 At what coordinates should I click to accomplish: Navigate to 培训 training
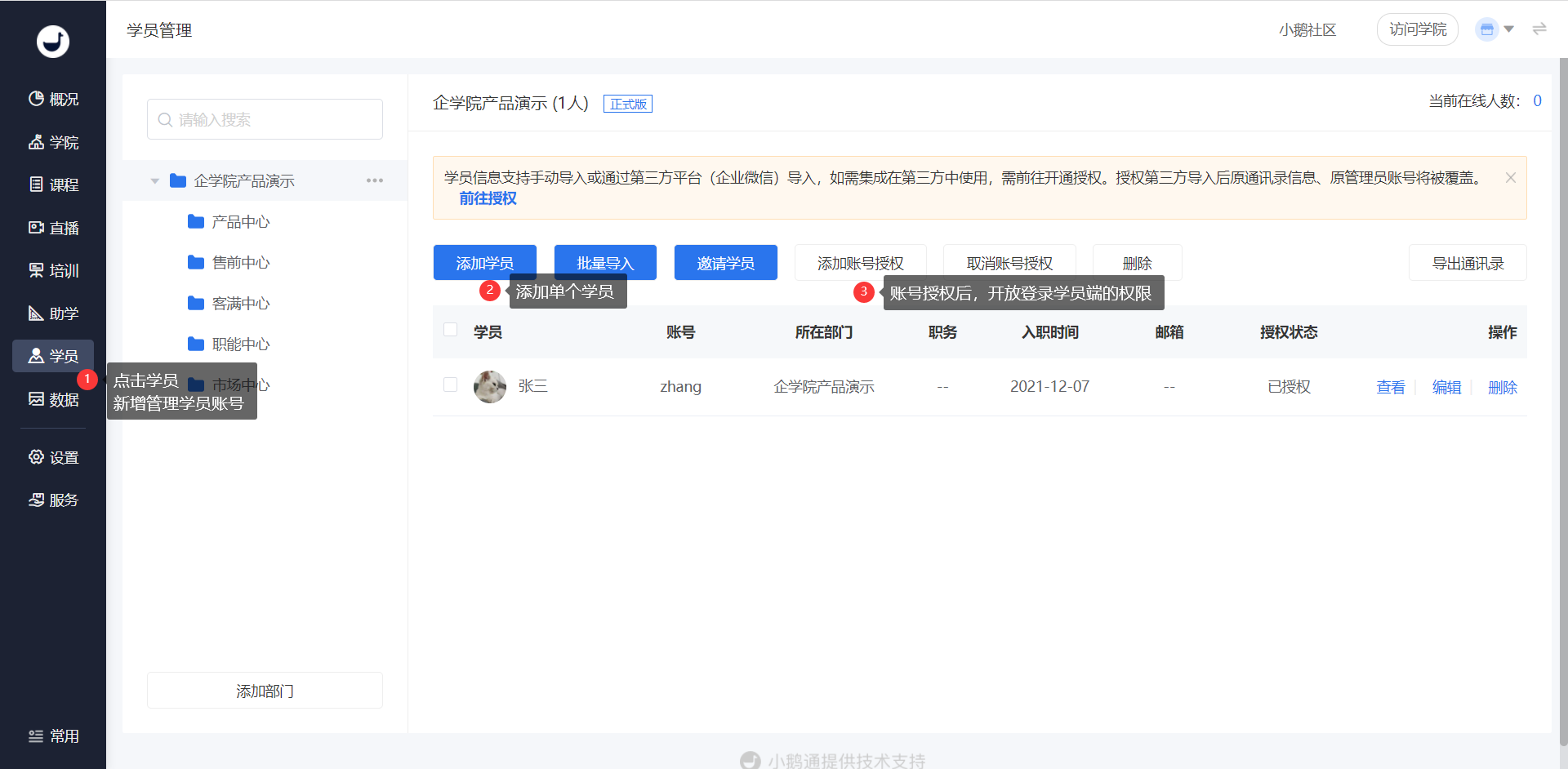click(x=53, y=271)
